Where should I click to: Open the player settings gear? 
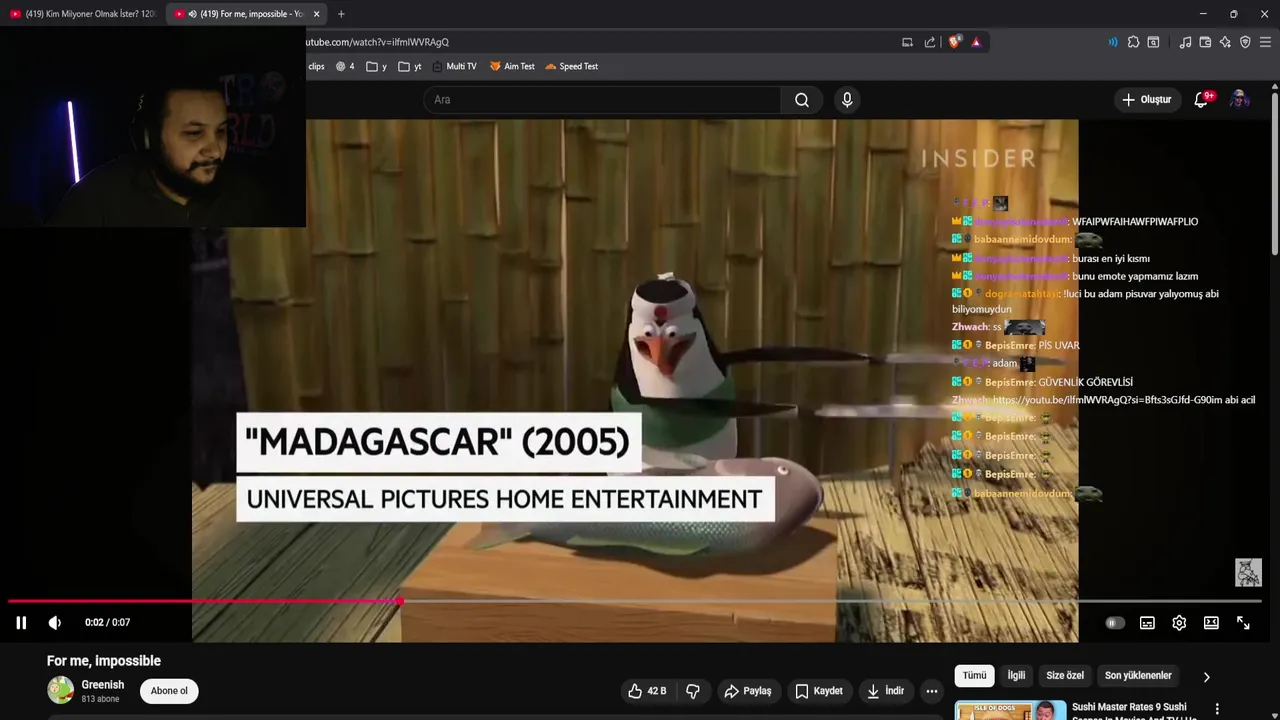[x=1179, y=622]
